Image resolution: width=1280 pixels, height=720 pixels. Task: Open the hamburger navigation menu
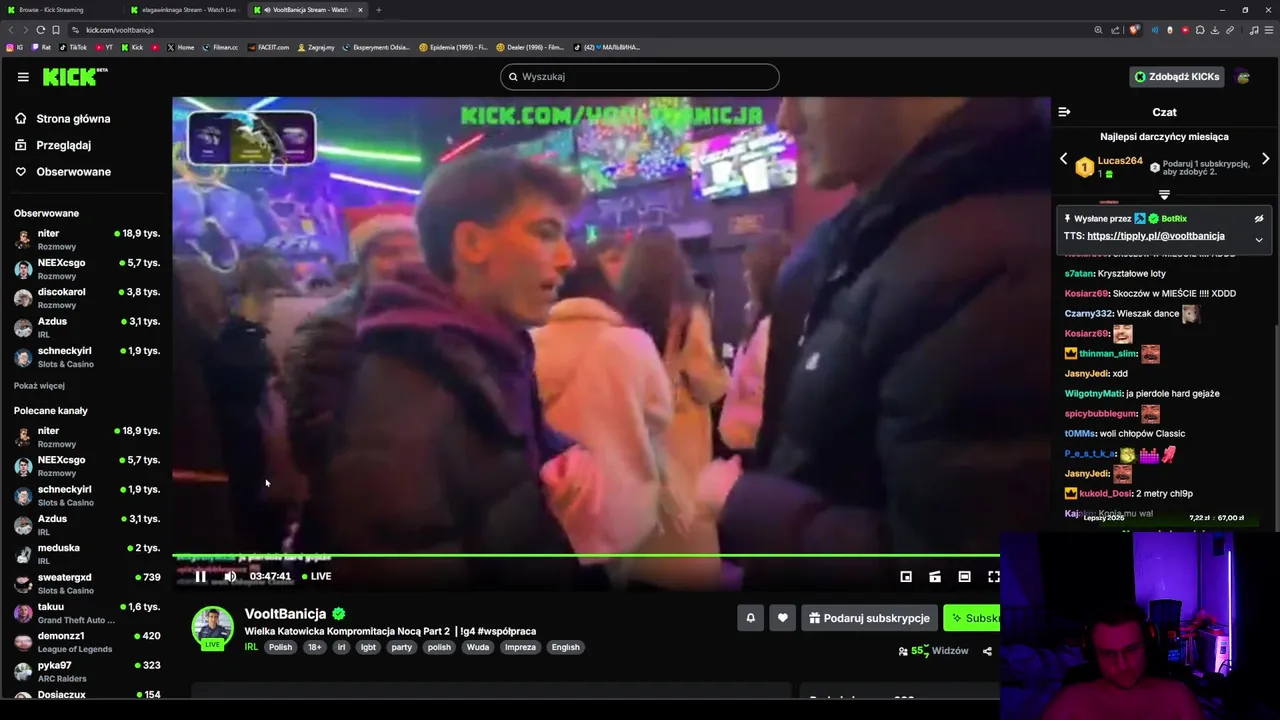(23, 77)
